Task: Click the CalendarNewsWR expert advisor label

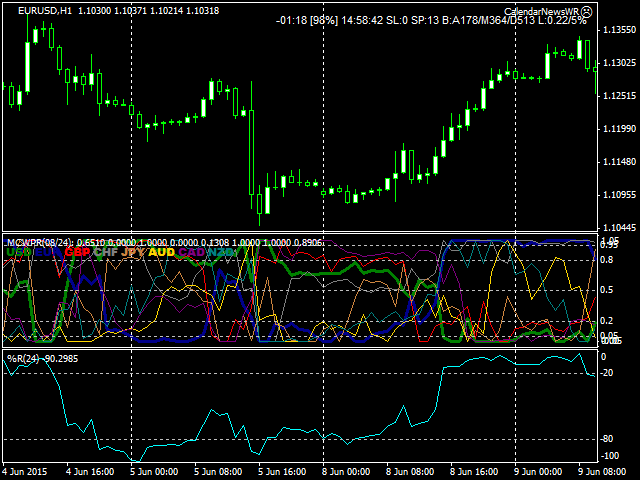Action: coord(542,12)
